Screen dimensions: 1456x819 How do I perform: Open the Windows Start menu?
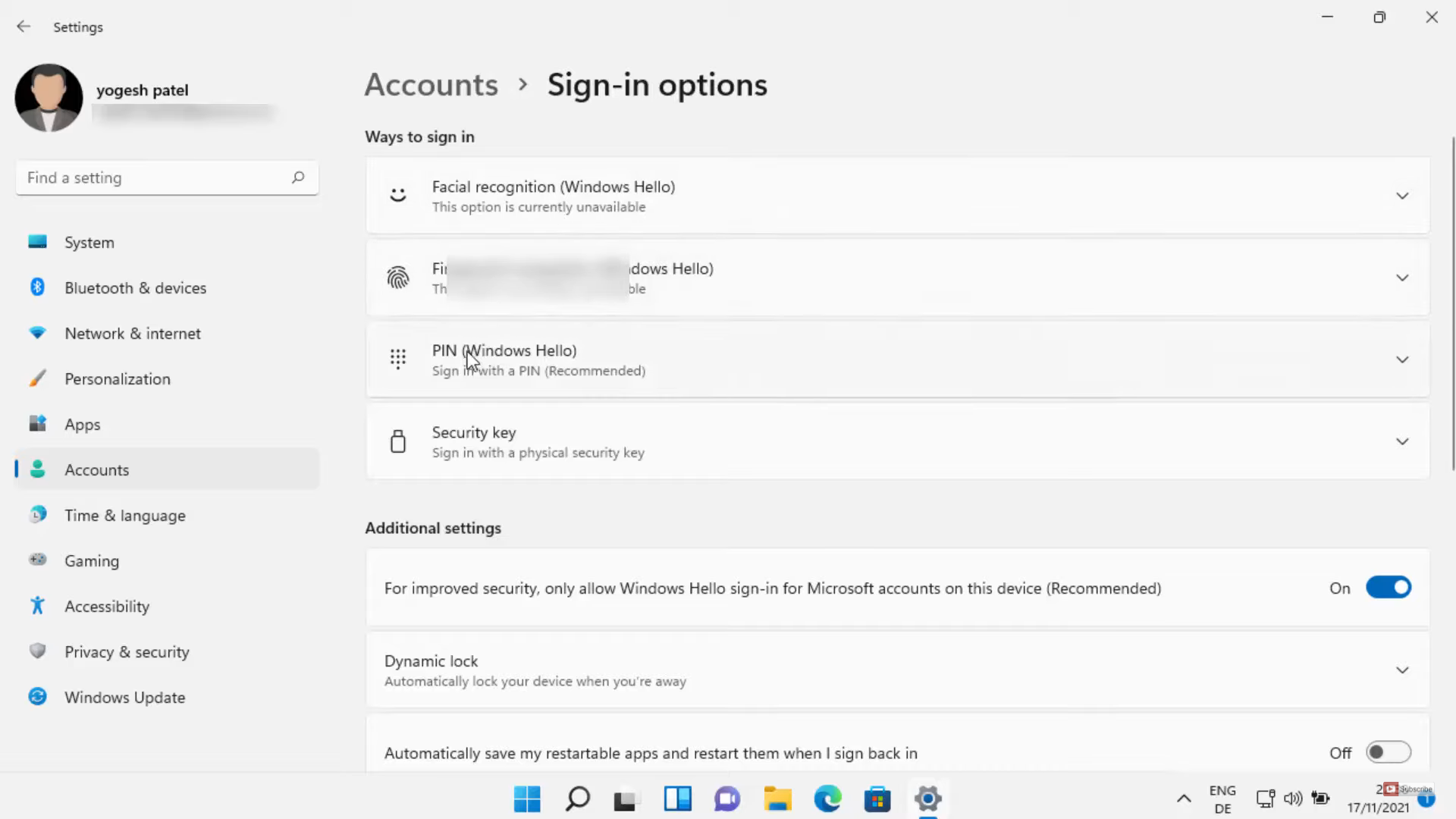(527, 799)
